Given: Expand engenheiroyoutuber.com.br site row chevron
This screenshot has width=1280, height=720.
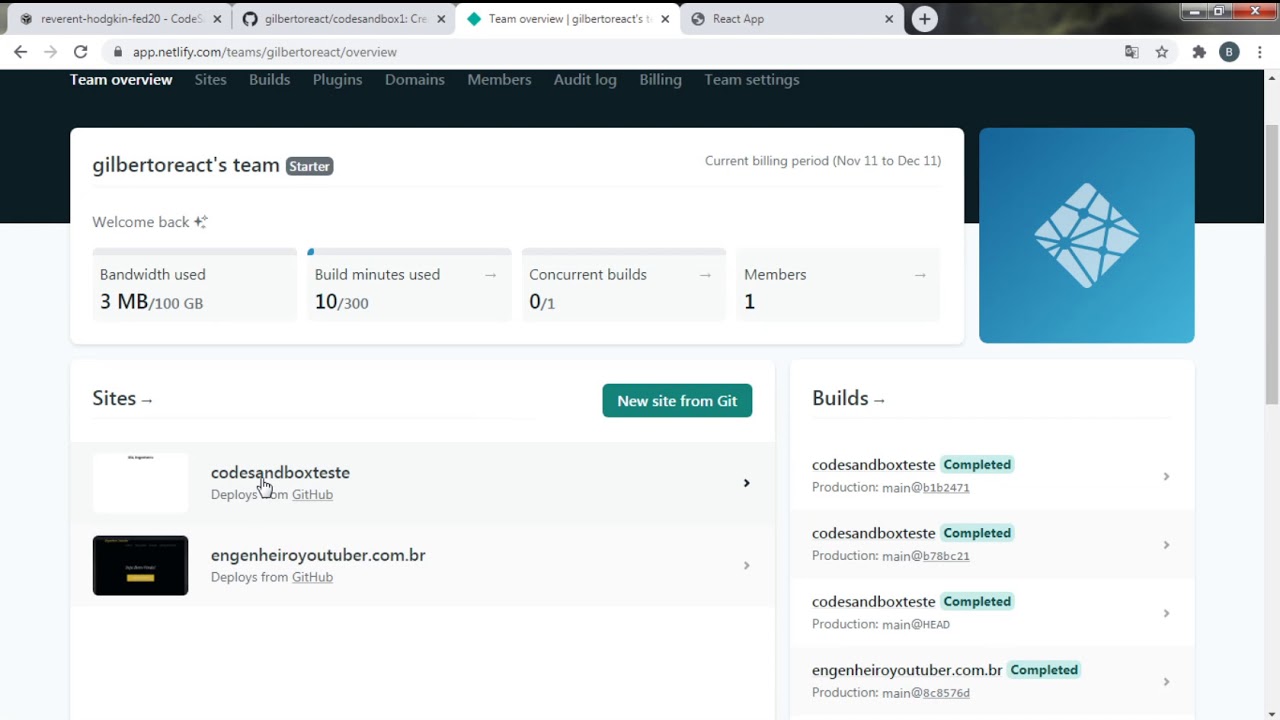Looking at the screenshot, I should (746, 566).
